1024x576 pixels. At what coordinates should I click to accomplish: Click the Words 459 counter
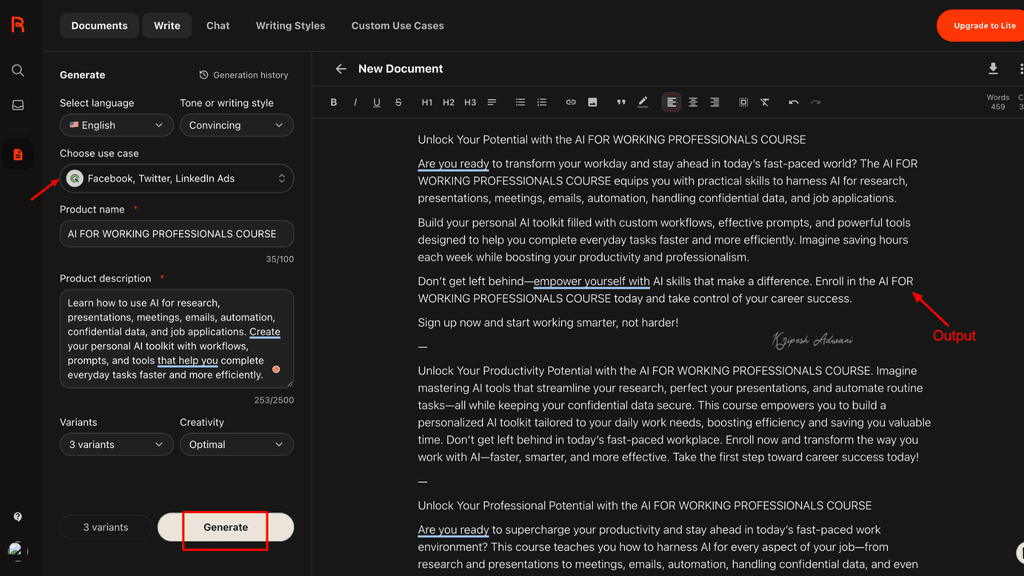[997, 102]
